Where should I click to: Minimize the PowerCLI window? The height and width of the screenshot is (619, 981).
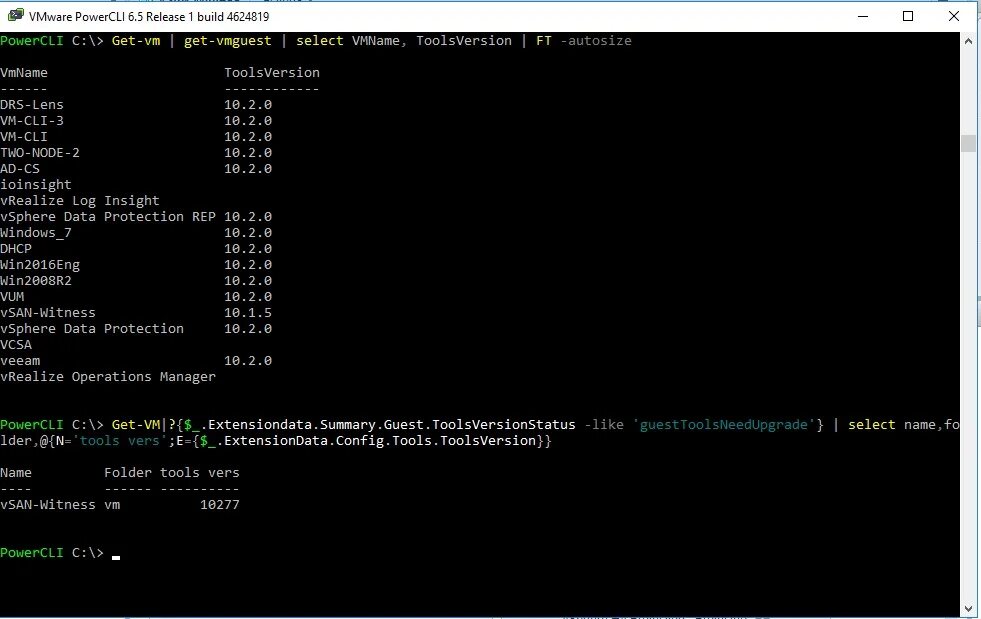tap(863, 16)
